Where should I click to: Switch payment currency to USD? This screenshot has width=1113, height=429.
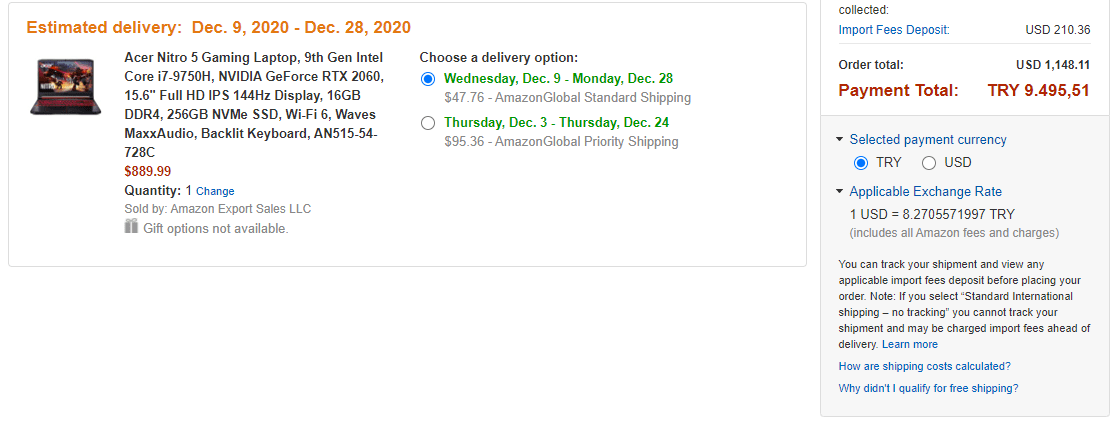point(929,163)
